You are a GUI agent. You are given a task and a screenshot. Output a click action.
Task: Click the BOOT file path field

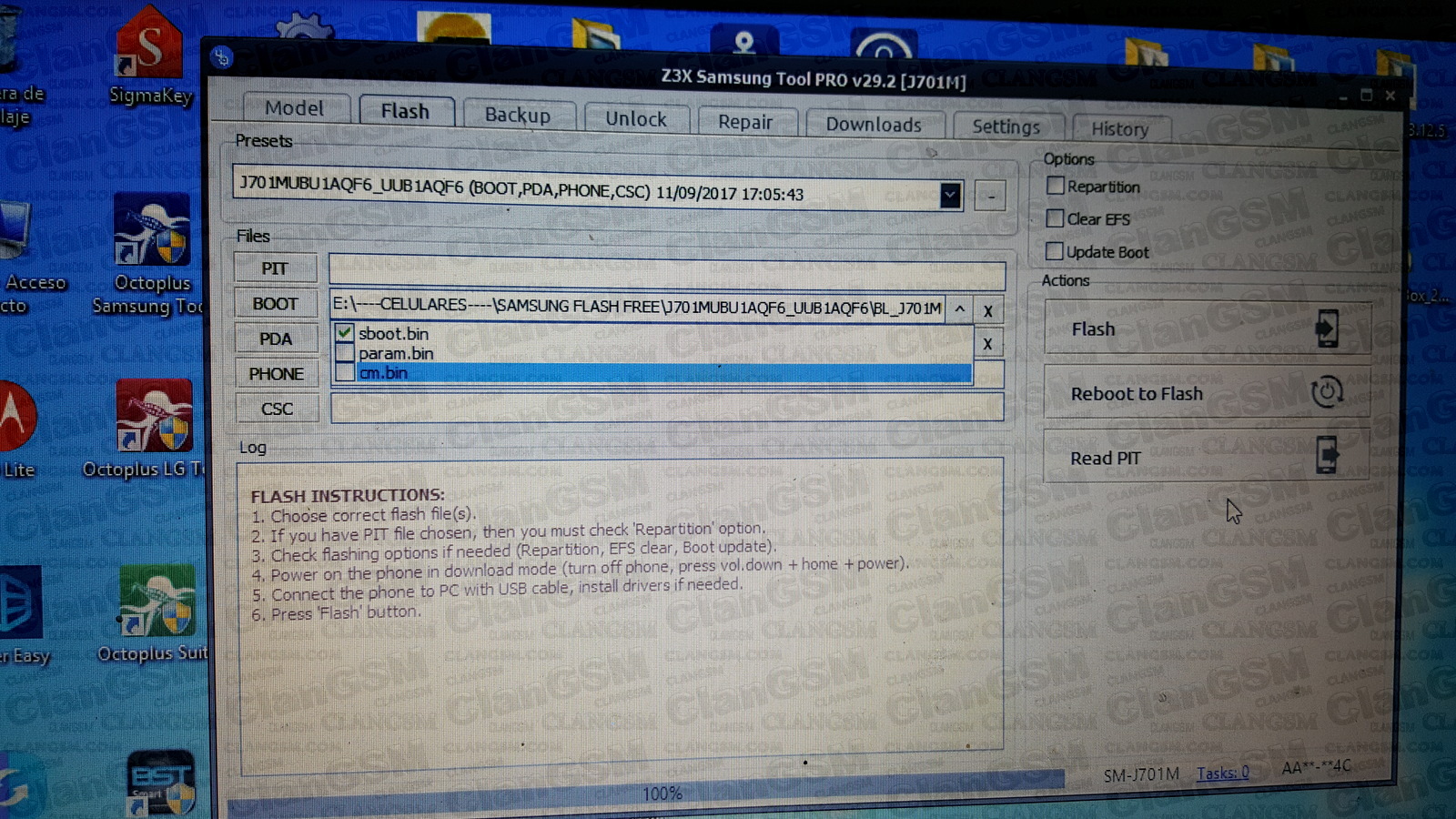click(637, 307)
